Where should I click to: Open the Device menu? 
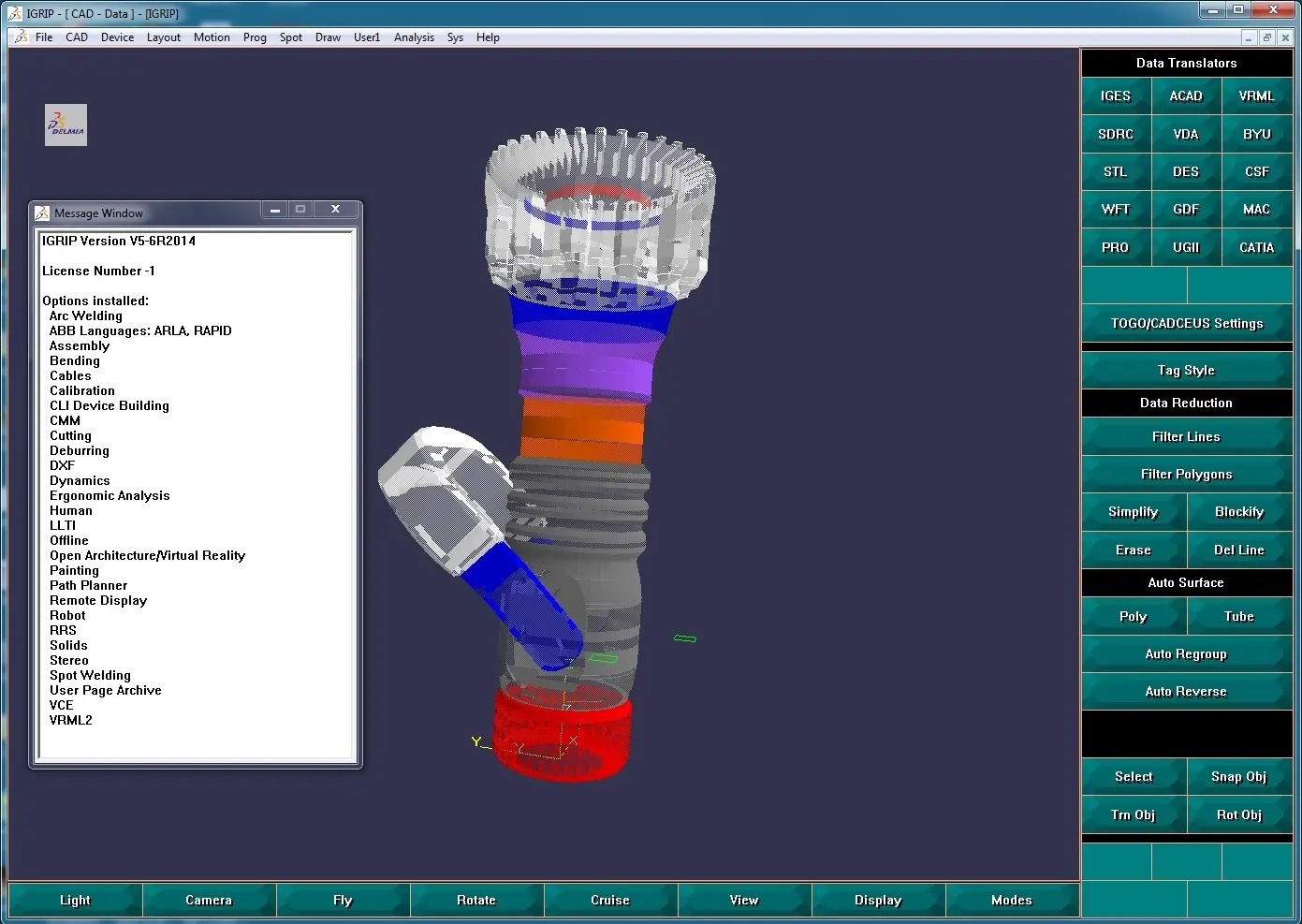117,37
